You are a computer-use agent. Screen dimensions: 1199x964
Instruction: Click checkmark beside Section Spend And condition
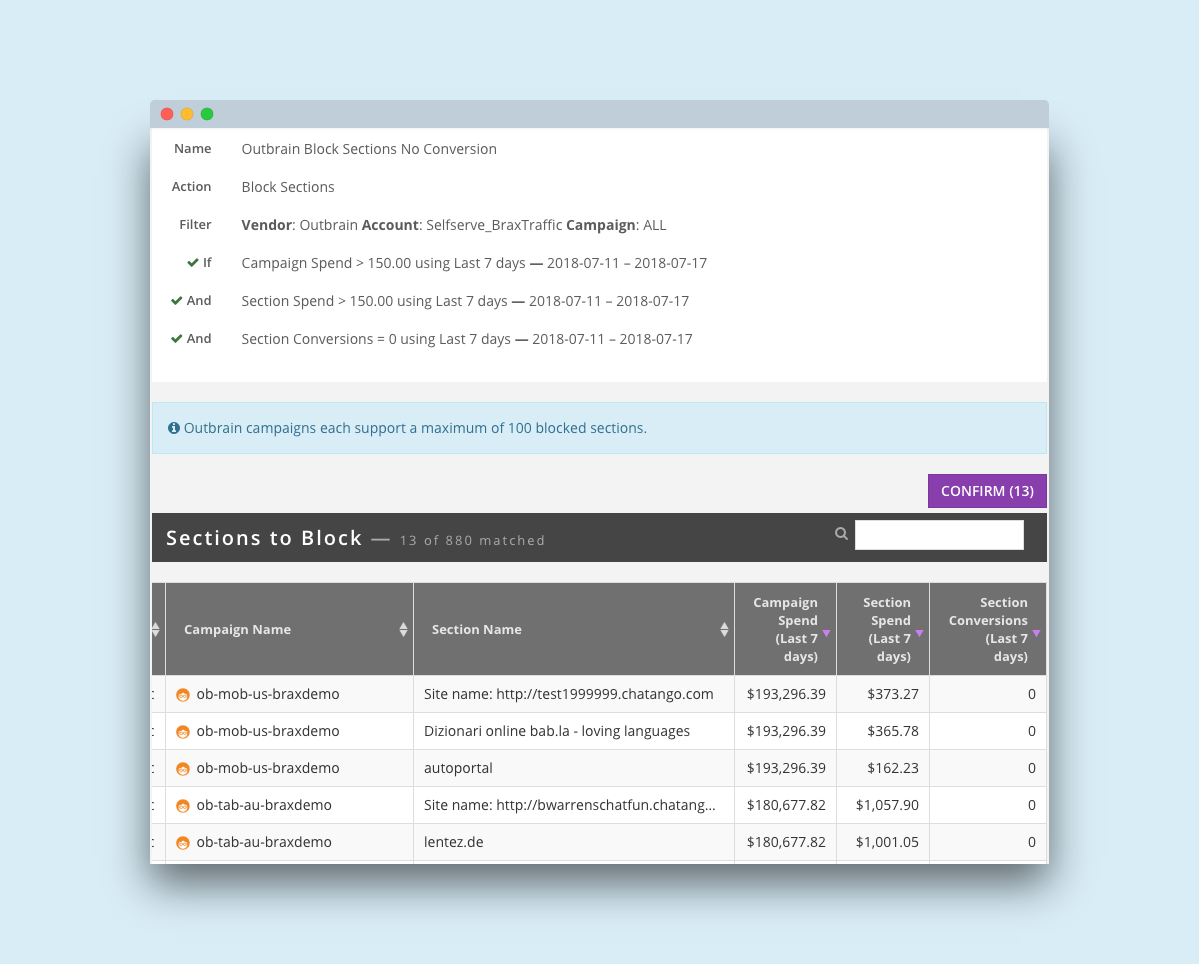pos(177,300)
